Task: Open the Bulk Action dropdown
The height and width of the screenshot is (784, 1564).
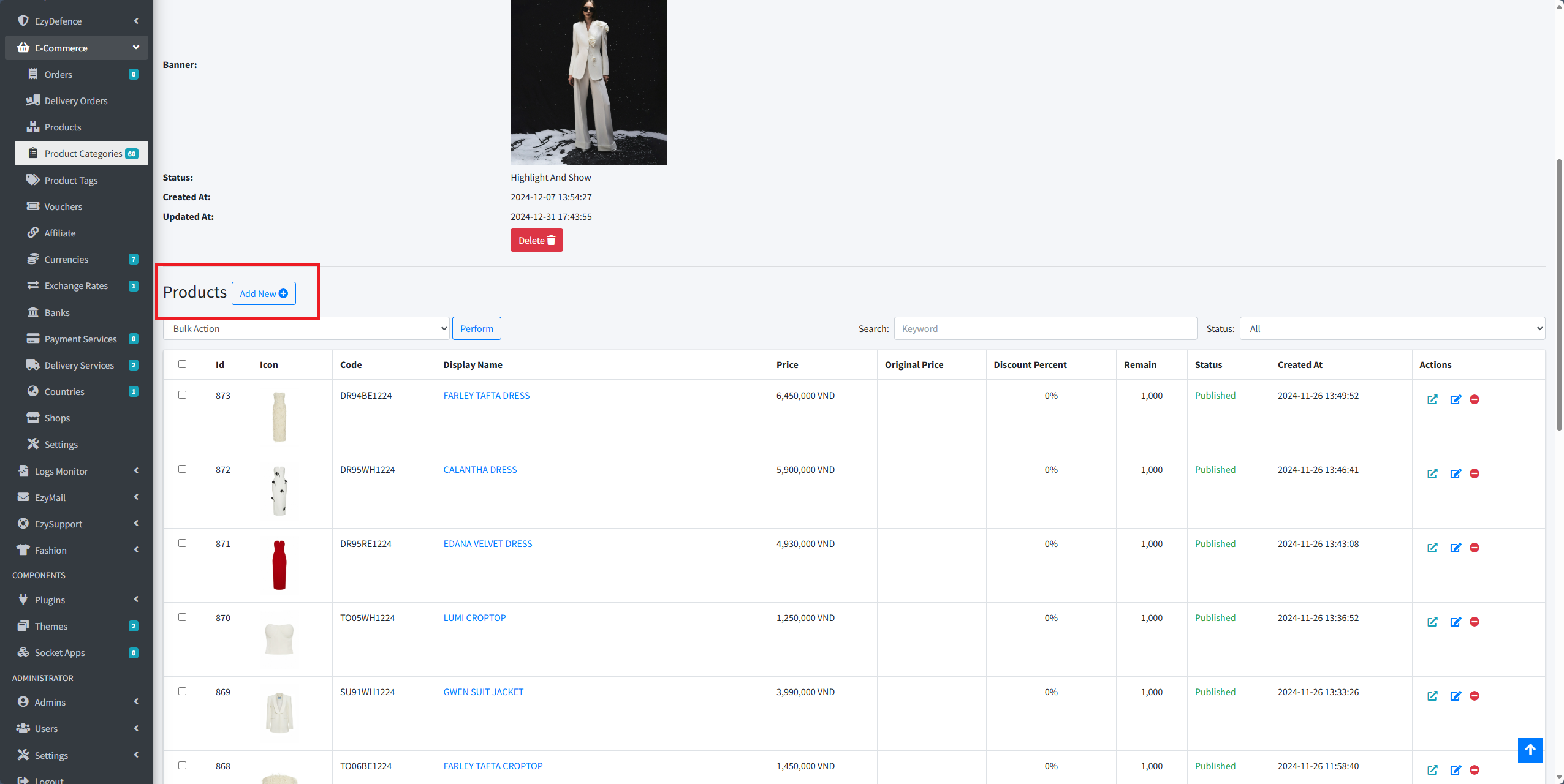Action: pyautogui.click(x=306, y=329)
